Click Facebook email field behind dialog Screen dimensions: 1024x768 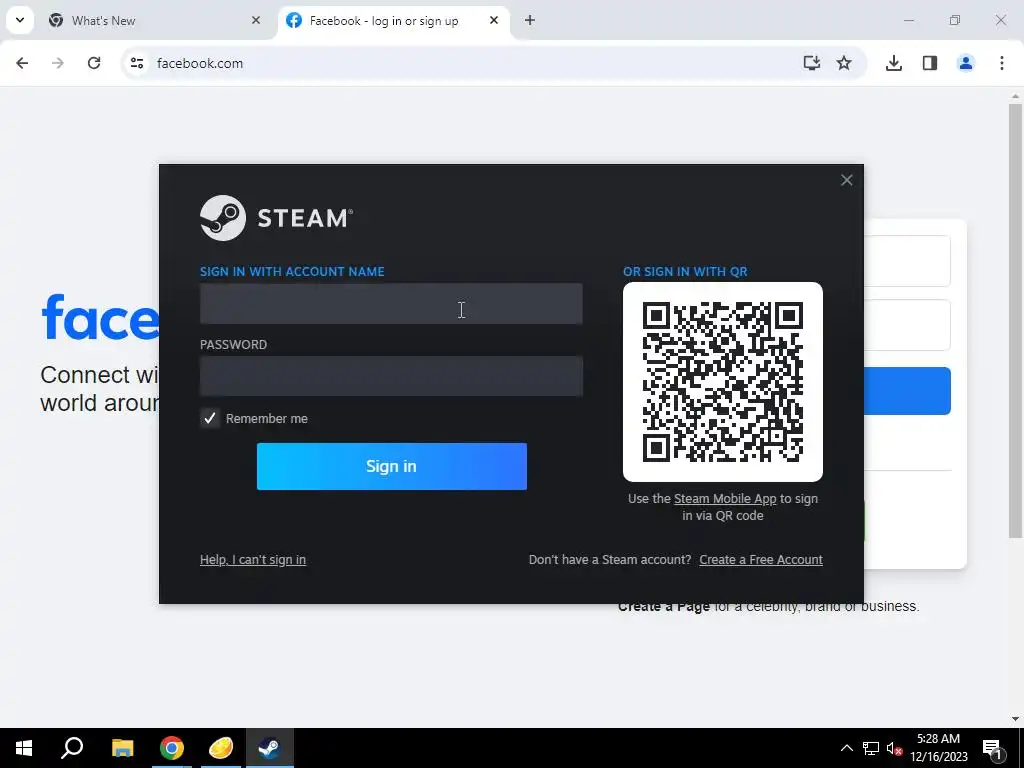coord(907,261)
